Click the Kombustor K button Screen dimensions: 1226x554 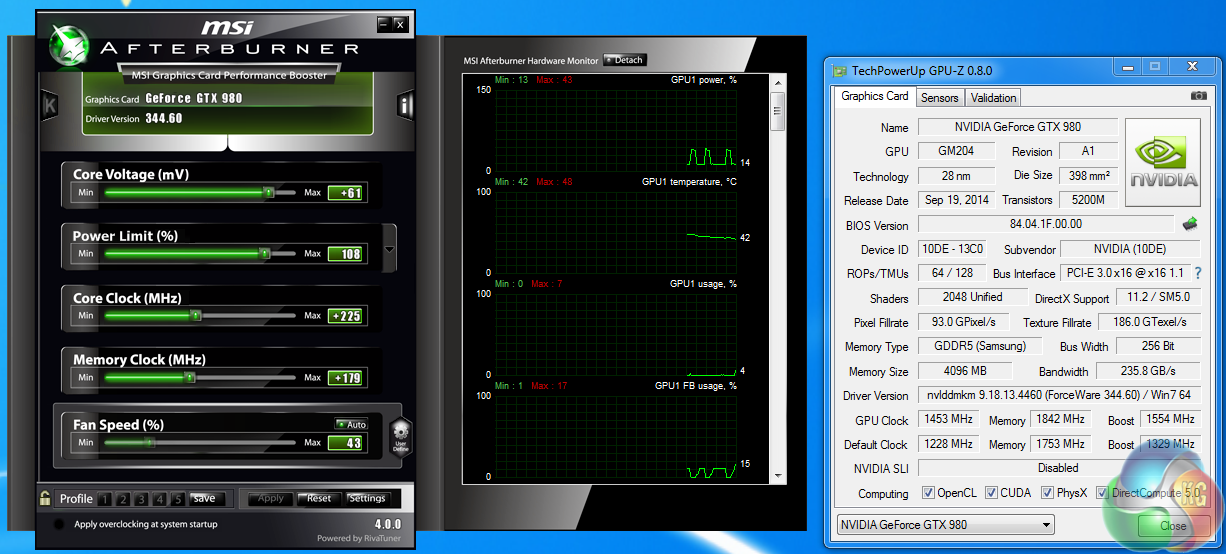(x=50, y=105)
